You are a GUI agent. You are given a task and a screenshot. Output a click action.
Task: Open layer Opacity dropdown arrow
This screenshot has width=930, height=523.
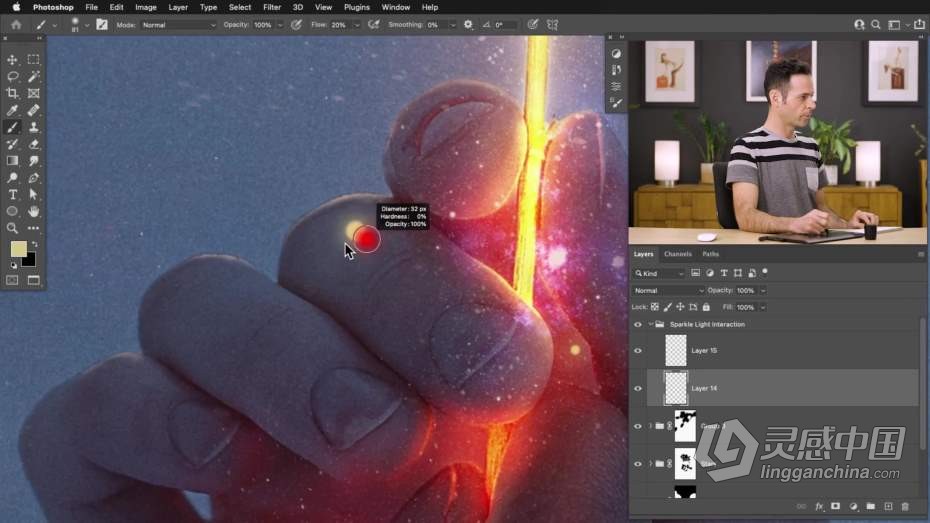point(763,291)
